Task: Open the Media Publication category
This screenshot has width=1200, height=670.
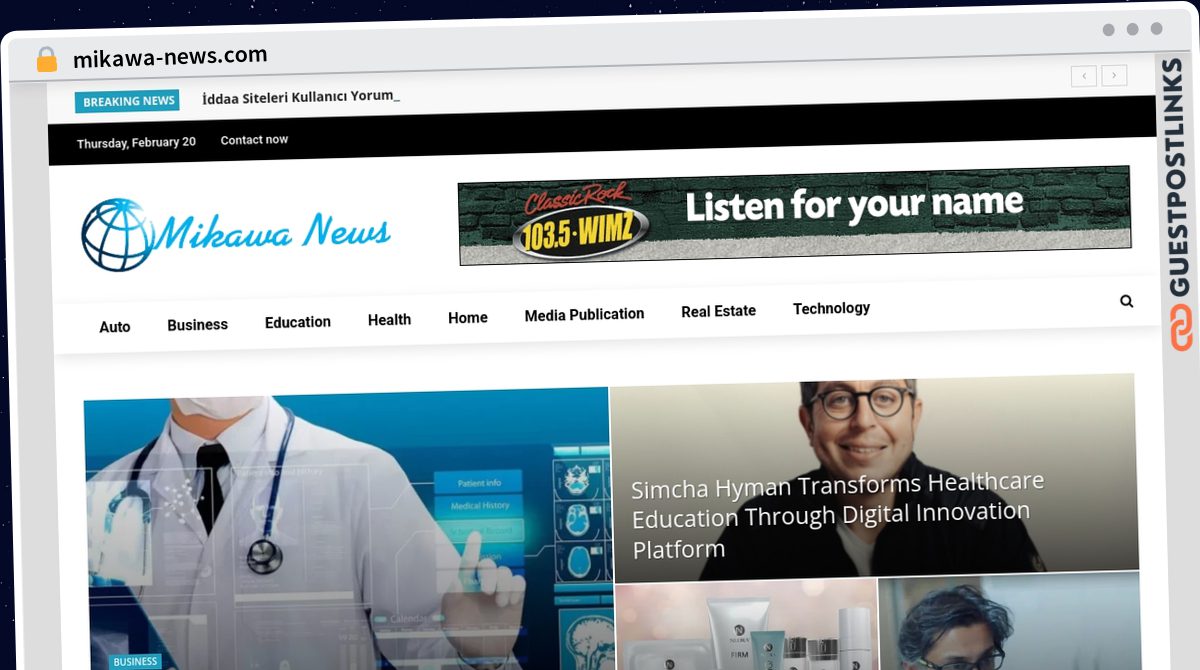Action: pos(584,314)
